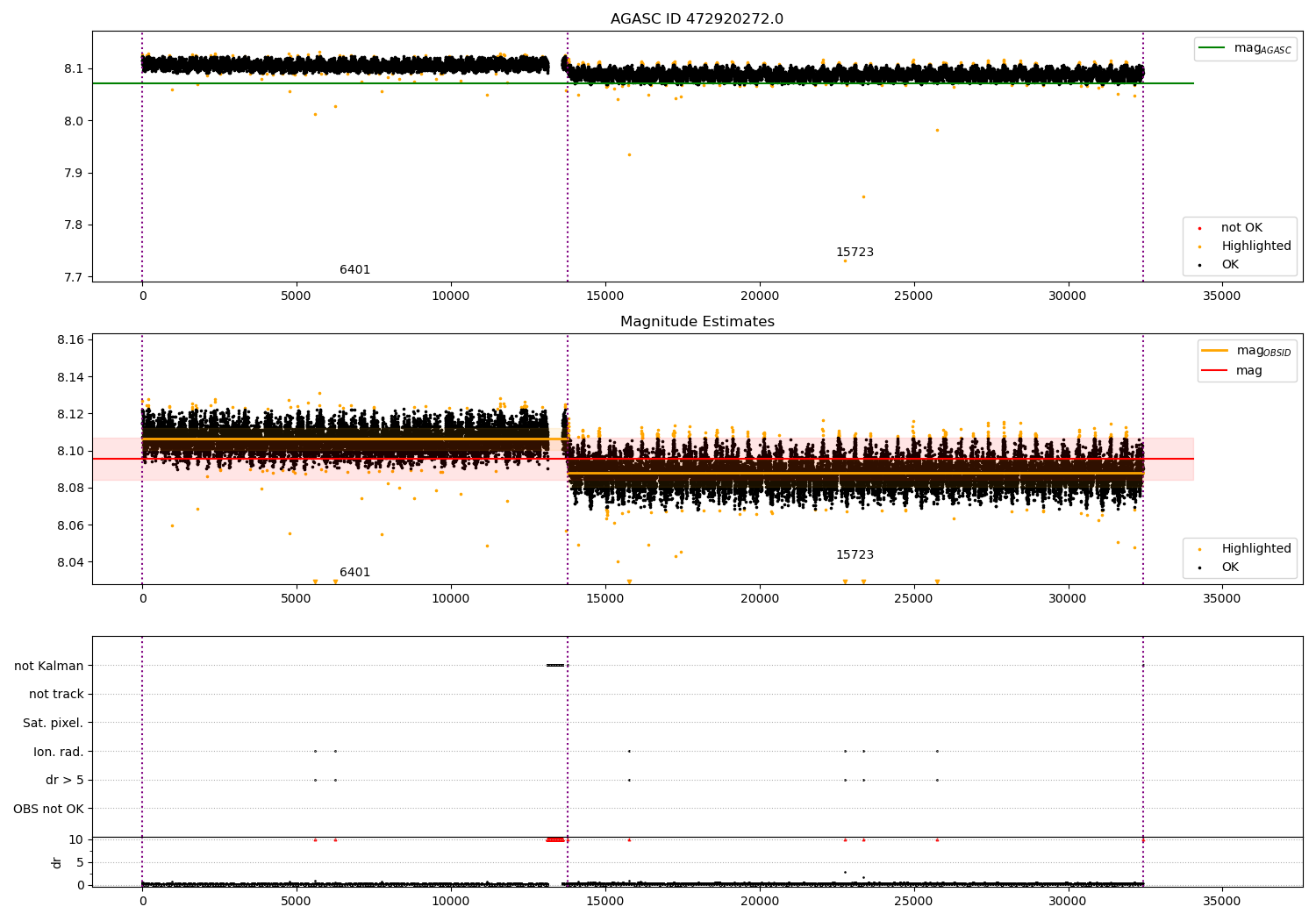Click the orange outlier point near 7.93 in top plot
1316x921 pixels.
629,154
